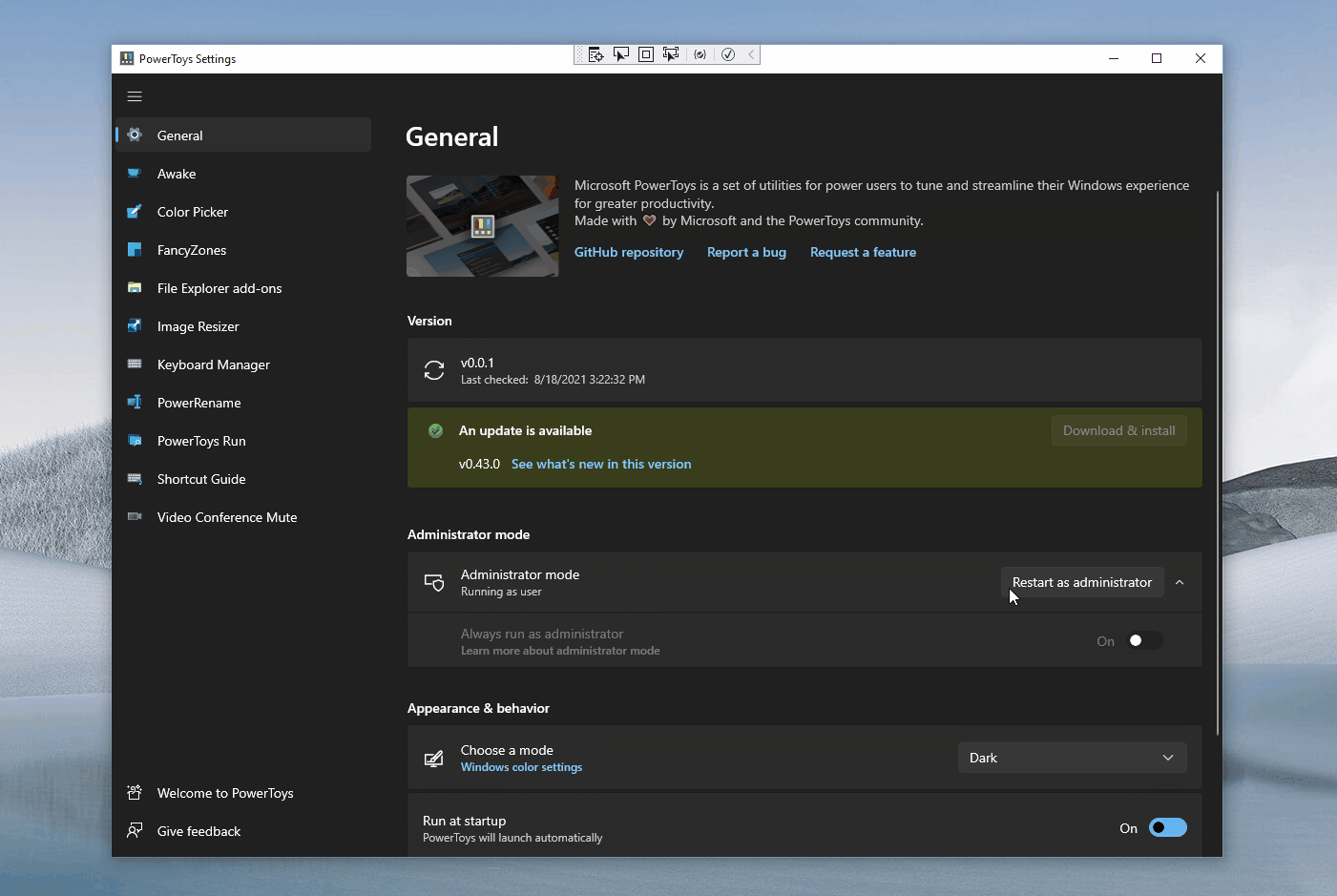Viewport: 1337px width, 896px height.
Task: Toggle Display Layout Adorners in debug toolbar
Action: (646, 54)
